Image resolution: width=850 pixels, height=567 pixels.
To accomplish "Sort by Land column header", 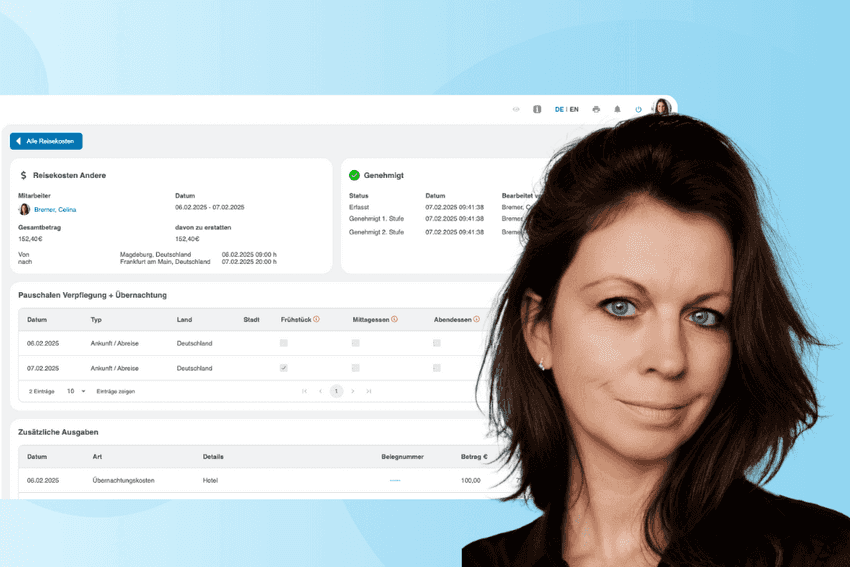I will click(x=184, y=320).
